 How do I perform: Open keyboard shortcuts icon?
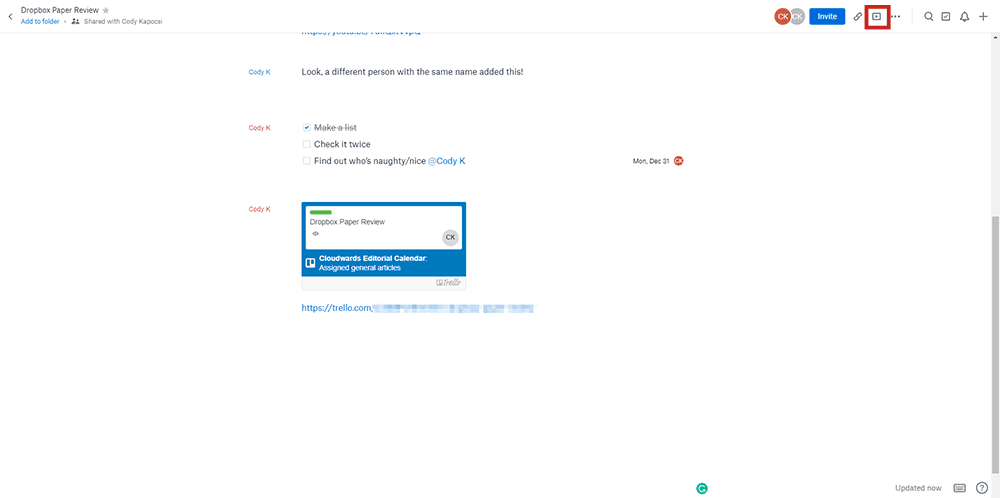(x=959, y=488)
